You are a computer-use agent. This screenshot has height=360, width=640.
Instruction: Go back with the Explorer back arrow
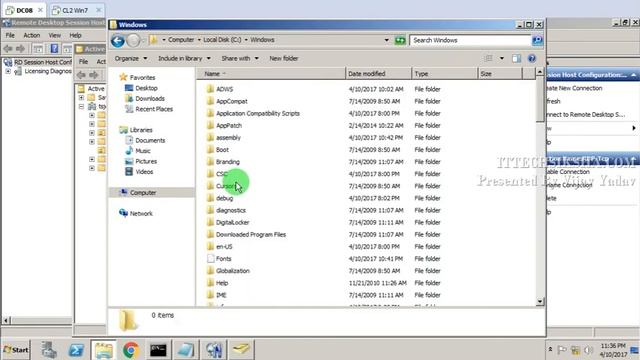point(118,40)
